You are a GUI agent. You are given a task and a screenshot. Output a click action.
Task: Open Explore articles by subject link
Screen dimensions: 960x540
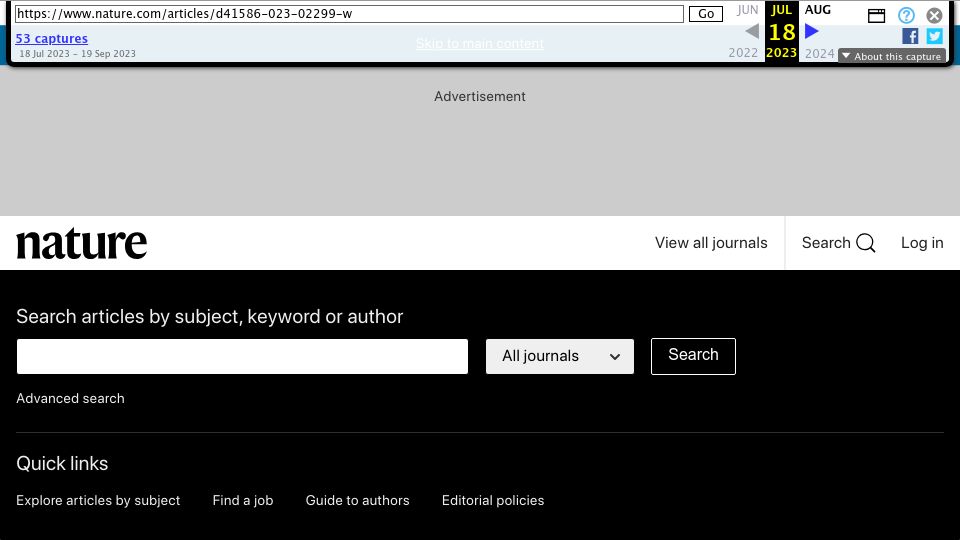click(98, 501)
